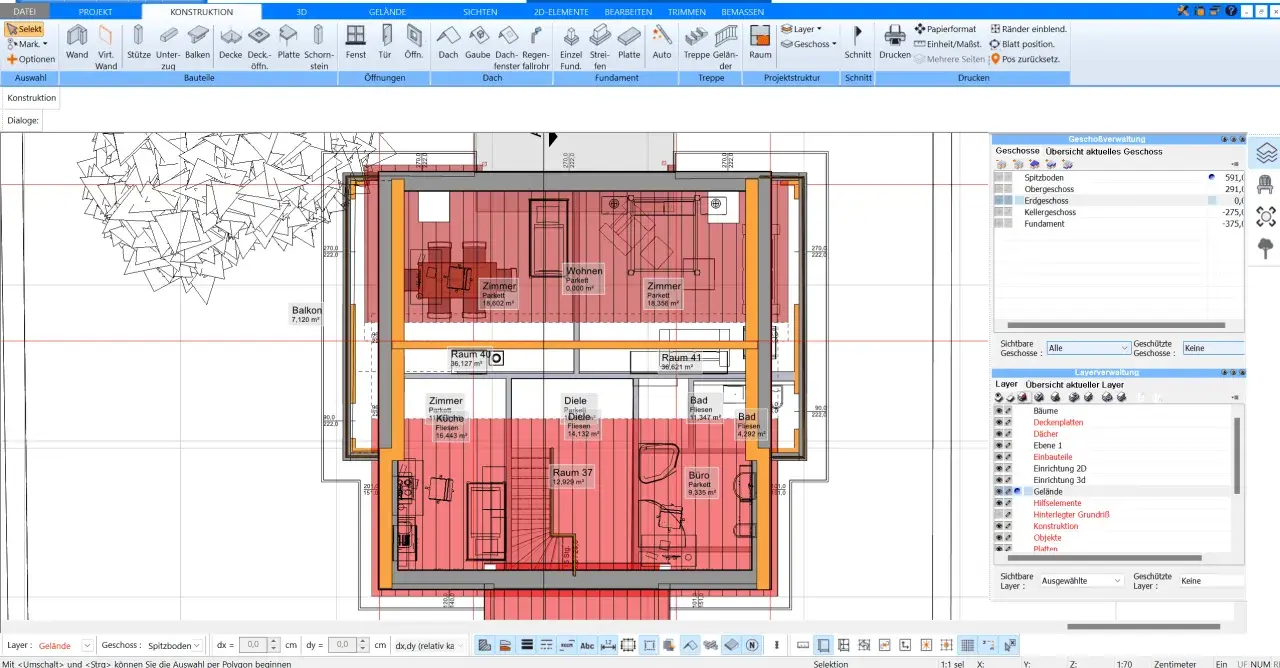Image resolution: width=1280 pixels, height=668 pixels.
Task: Toggle visibility eye of Bäume layer
Action: point(998,411)
